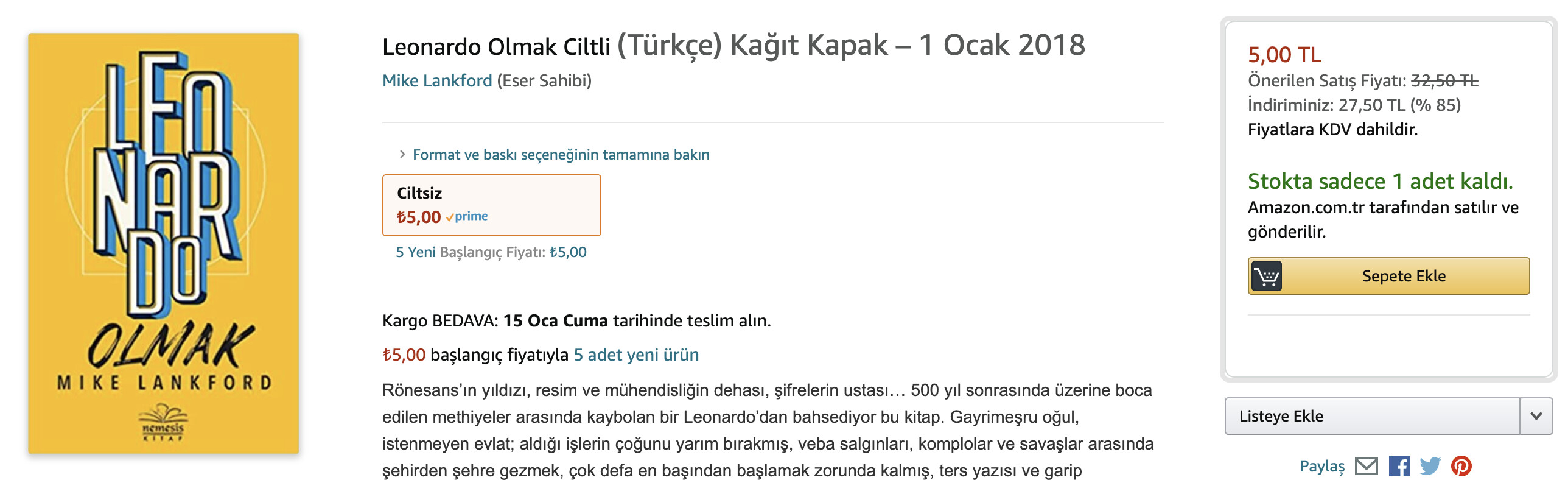Click the shopping cart icon on Sepete Ekle
Viewport: 1568px width, 480px height.
point(1267,276)
